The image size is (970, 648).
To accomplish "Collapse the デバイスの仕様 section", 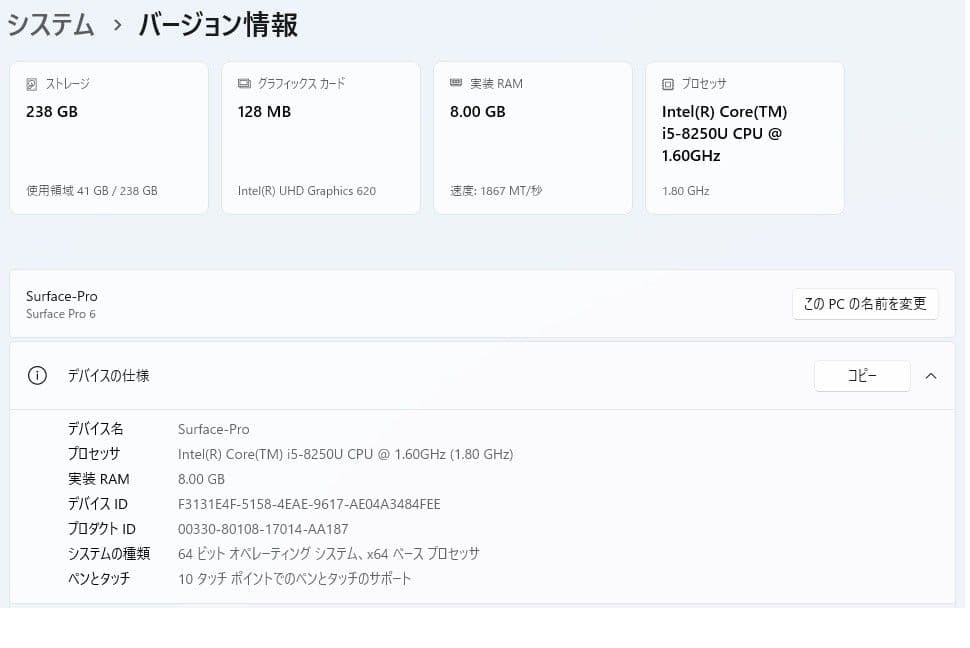I will point(931,375).
